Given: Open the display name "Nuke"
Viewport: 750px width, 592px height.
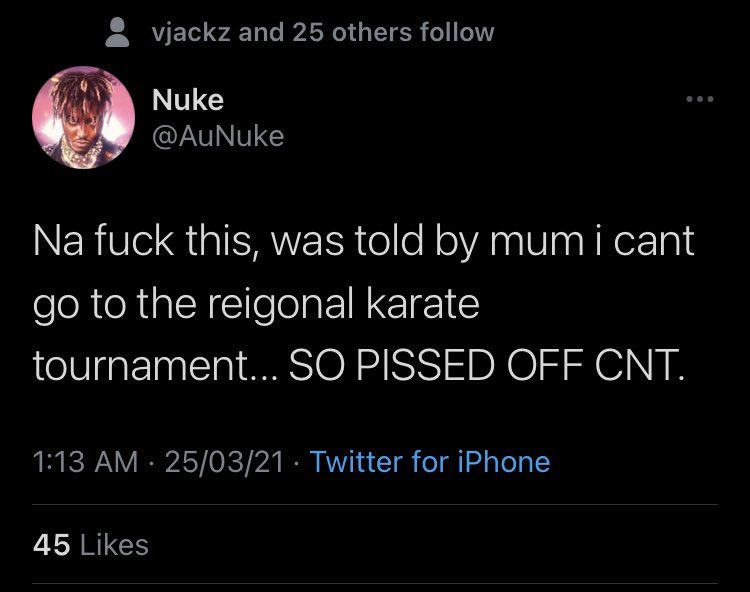Looking at the screenshot, I should 187,99.
